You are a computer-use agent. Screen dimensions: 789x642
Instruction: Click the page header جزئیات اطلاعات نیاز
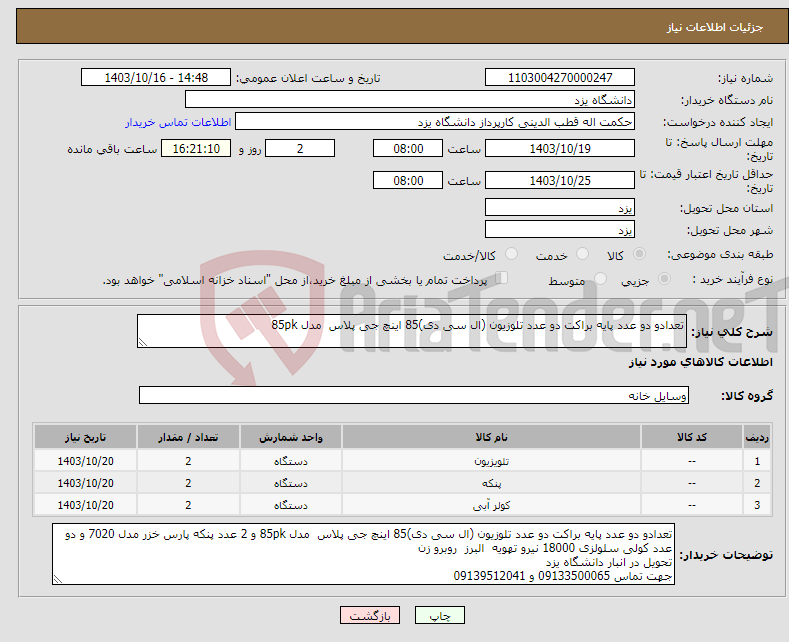715,27
